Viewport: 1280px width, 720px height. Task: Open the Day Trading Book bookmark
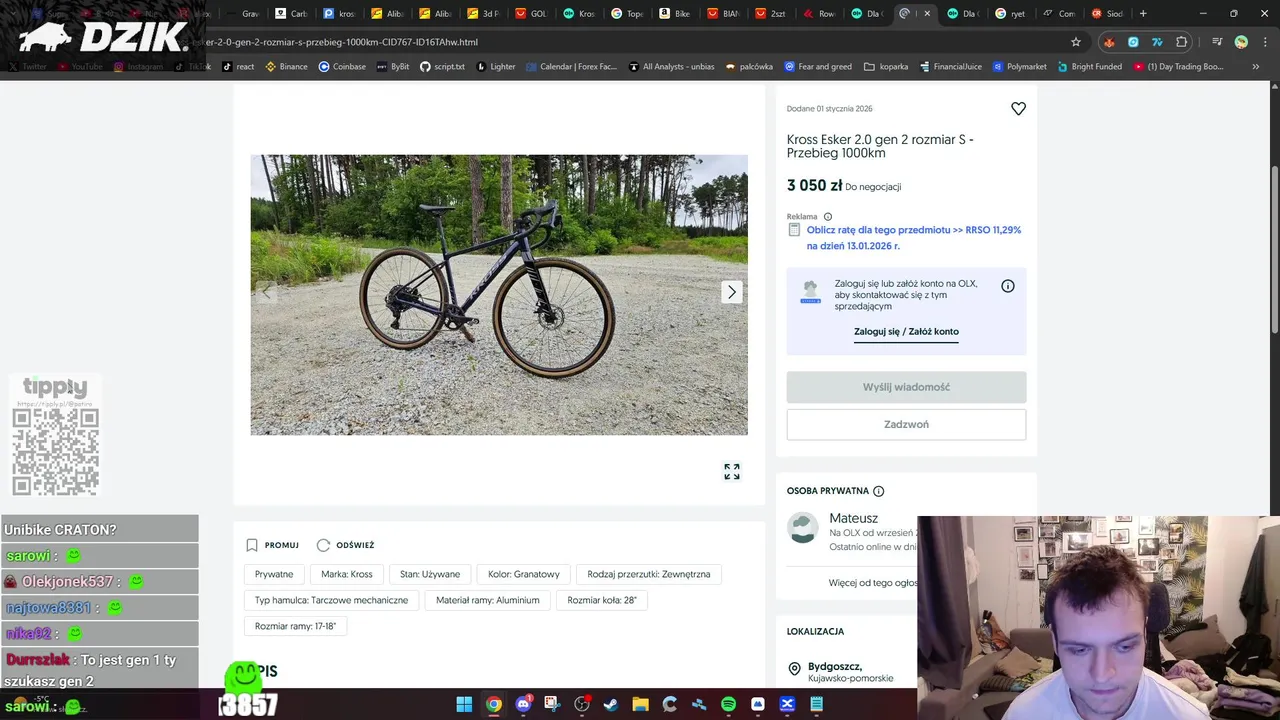(1178, 66)
